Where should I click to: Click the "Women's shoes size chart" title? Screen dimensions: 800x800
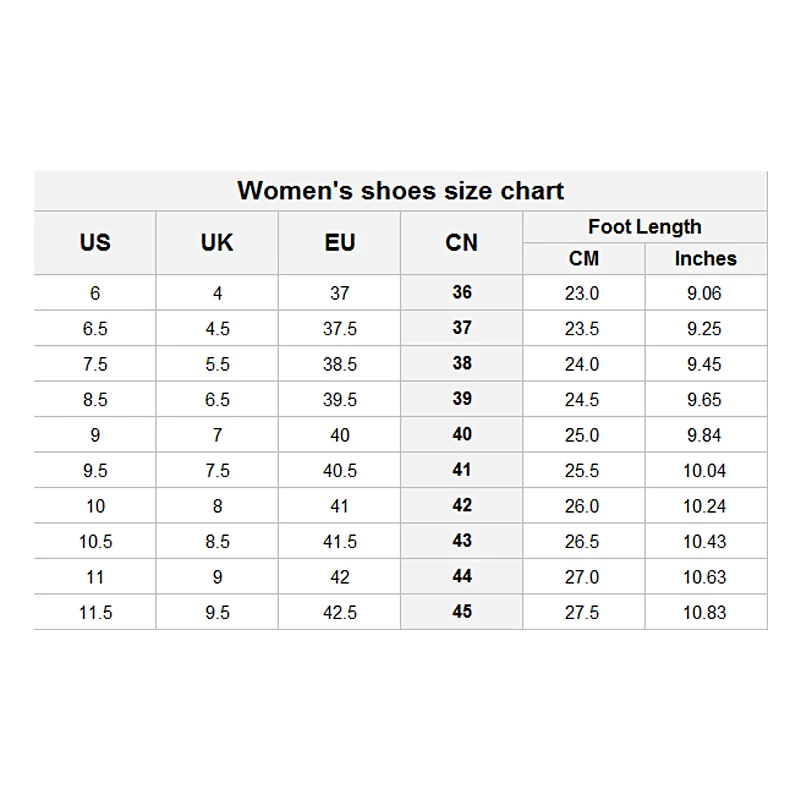tap(400, 191)
